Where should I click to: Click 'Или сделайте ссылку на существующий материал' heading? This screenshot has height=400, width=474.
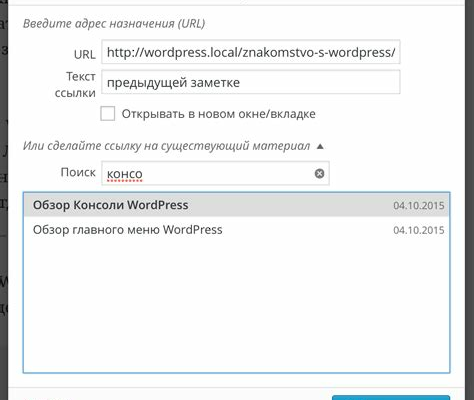pyautogui.click(x=166, y=146)
